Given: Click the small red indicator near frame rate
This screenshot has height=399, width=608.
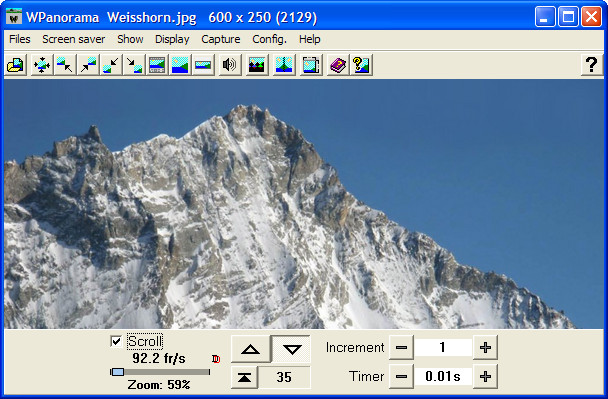Looking at the screenshot, I should 216,359.
